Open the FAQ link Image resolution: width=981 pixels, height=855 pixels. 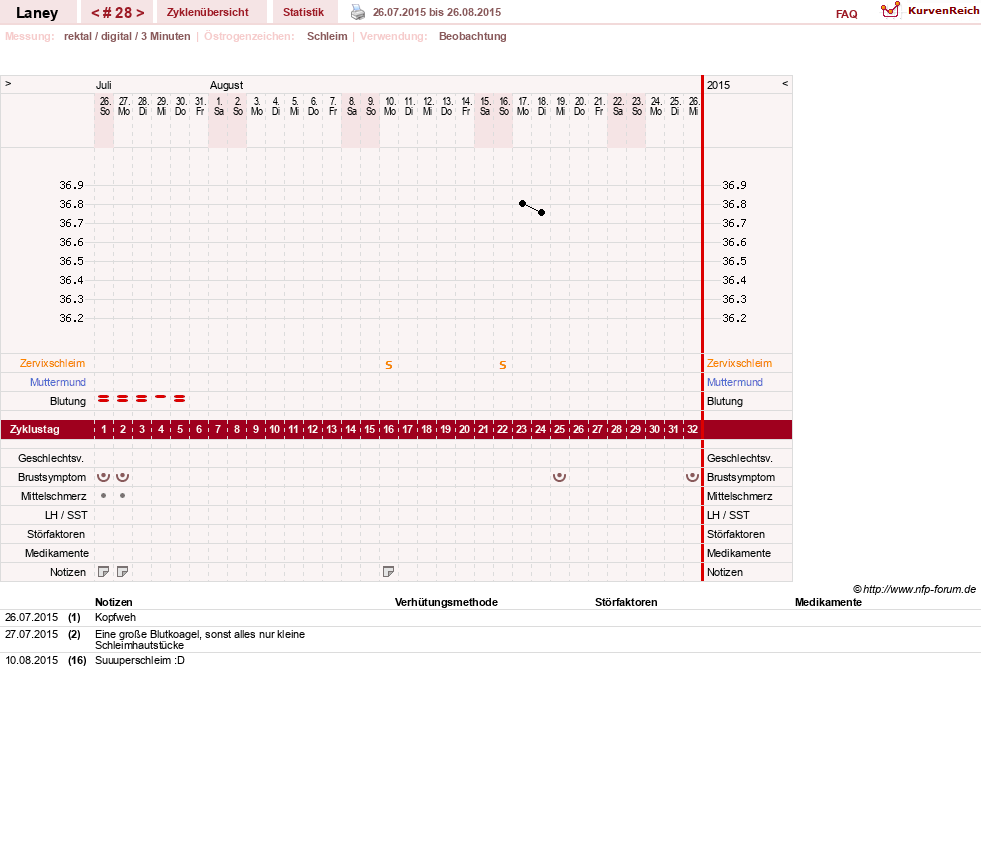click(x=846, y=14)
